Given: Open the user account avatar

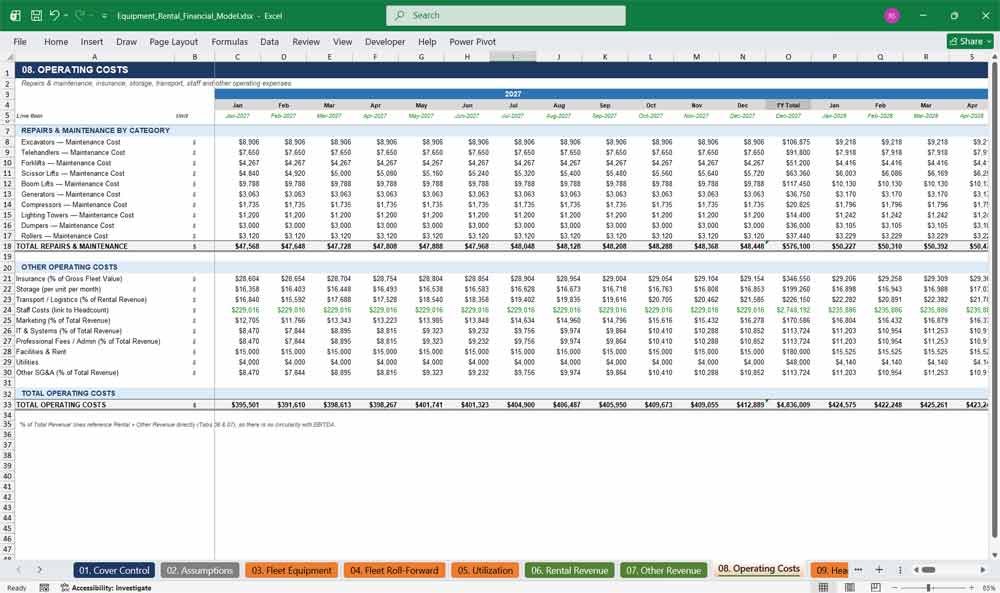Looking at the screenshot, I should pyautogui.click(x=892, y=15).
